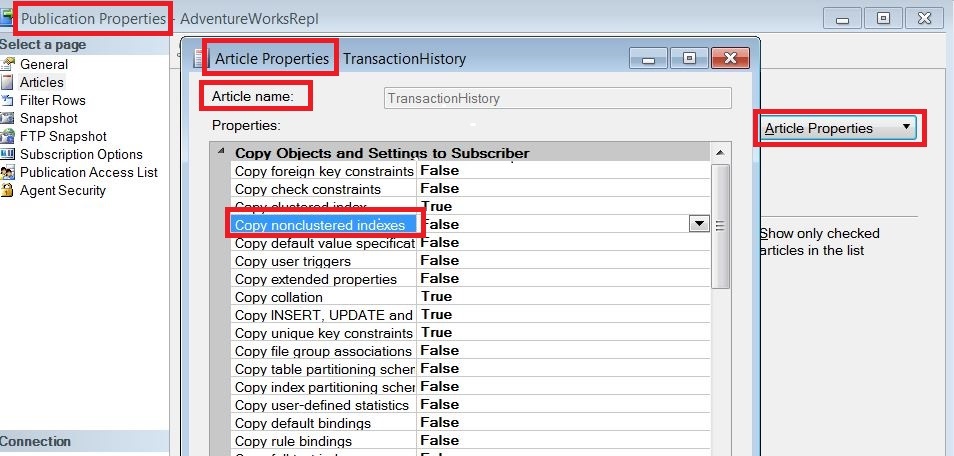The height and width of the screenshot is (456, 954).
Task: Select Copy user triggers row
Action: [470, 261]
